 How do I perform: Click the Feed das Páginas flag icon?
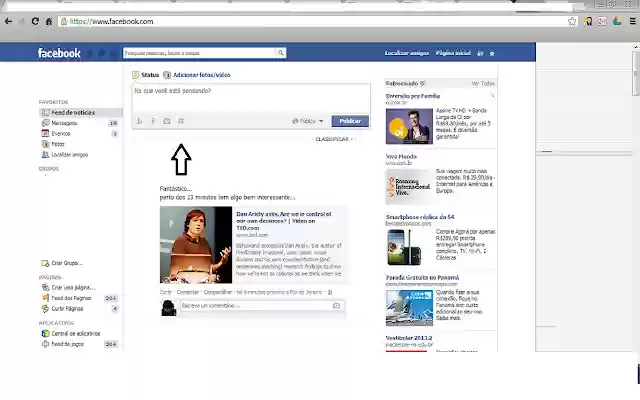[x=45, y=298]
